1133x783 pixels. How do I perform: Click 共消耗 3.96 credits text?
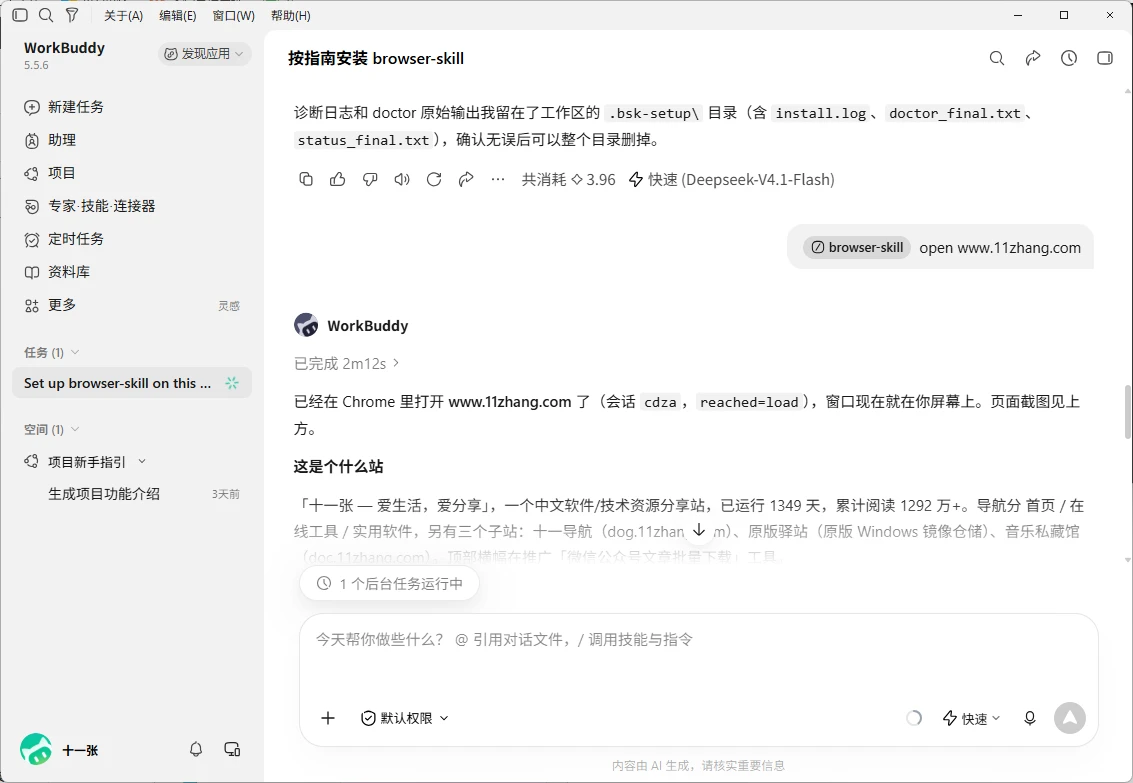click(x=569, y=179)
